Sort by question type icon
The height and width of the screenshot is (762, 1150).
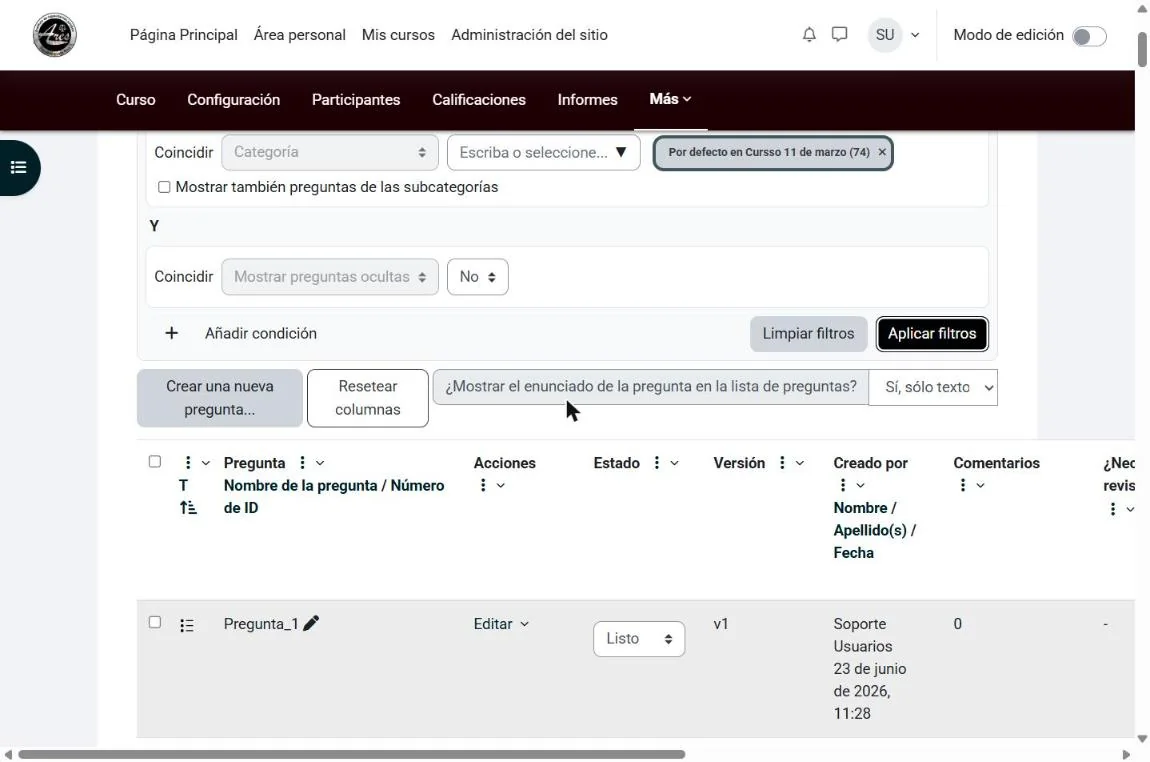tap(188, 508)
